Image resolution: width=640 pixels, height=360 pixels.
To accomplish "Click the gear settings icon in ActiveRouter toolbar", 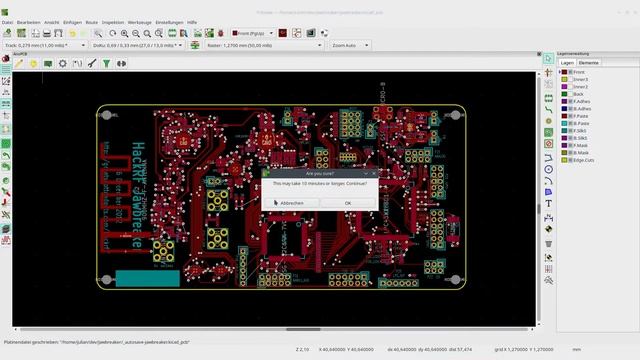I will pyautogui.click(x=62, y=63).
